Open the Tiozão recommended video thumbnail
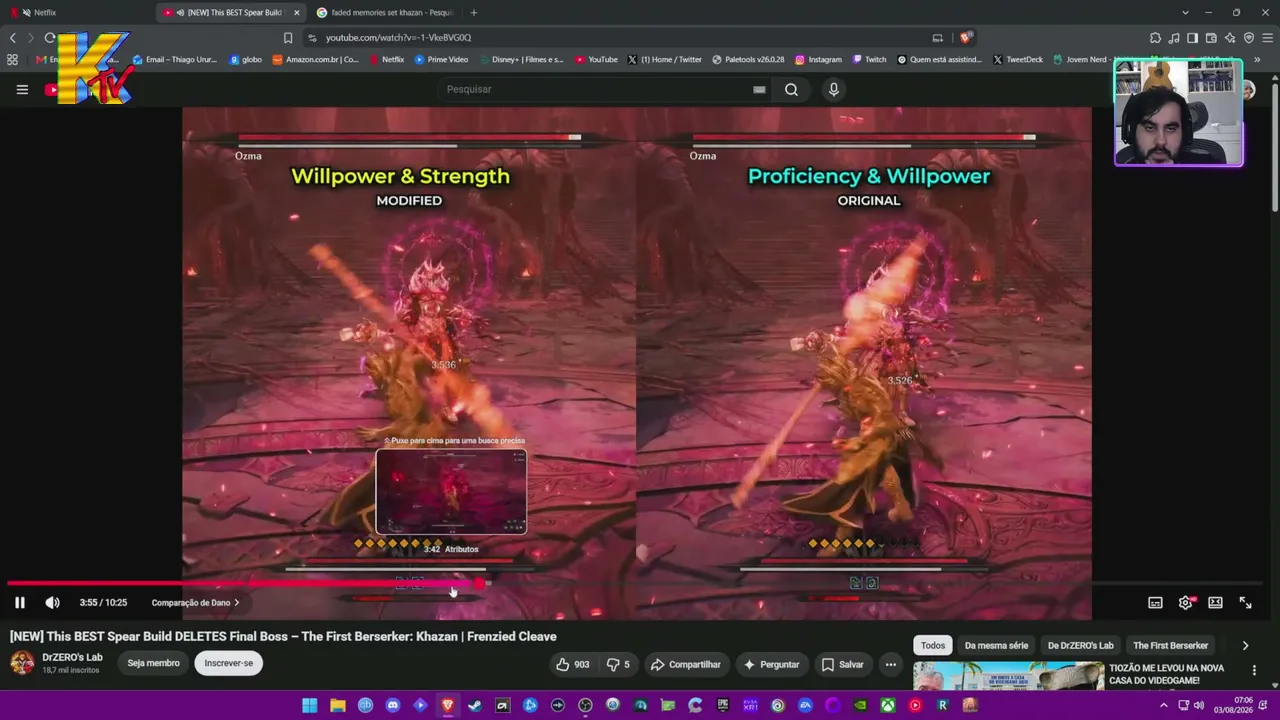The height and width of the screenshot is (720, 1280). point(1008,677)
